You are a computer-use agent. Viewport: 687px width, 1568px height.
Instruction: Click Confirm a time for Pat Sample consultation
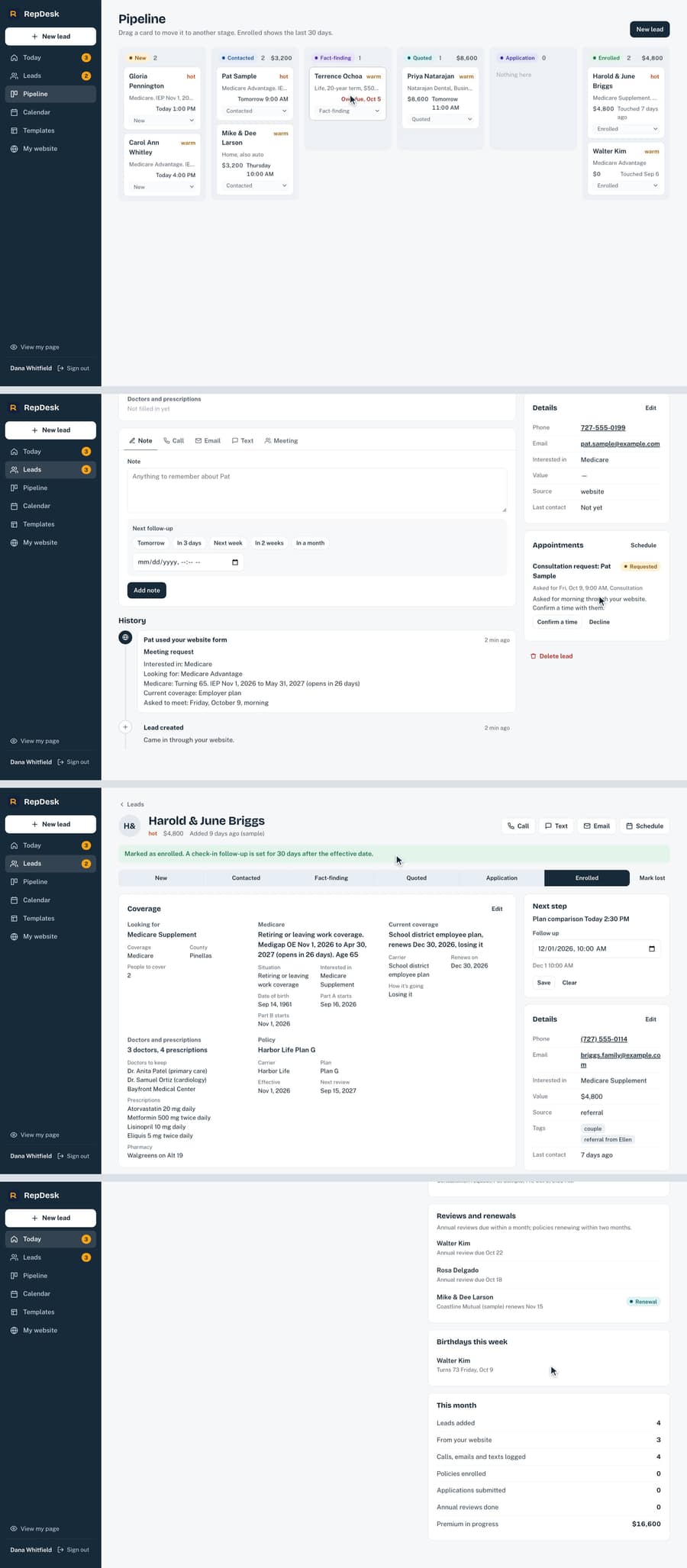click(557, 622)
